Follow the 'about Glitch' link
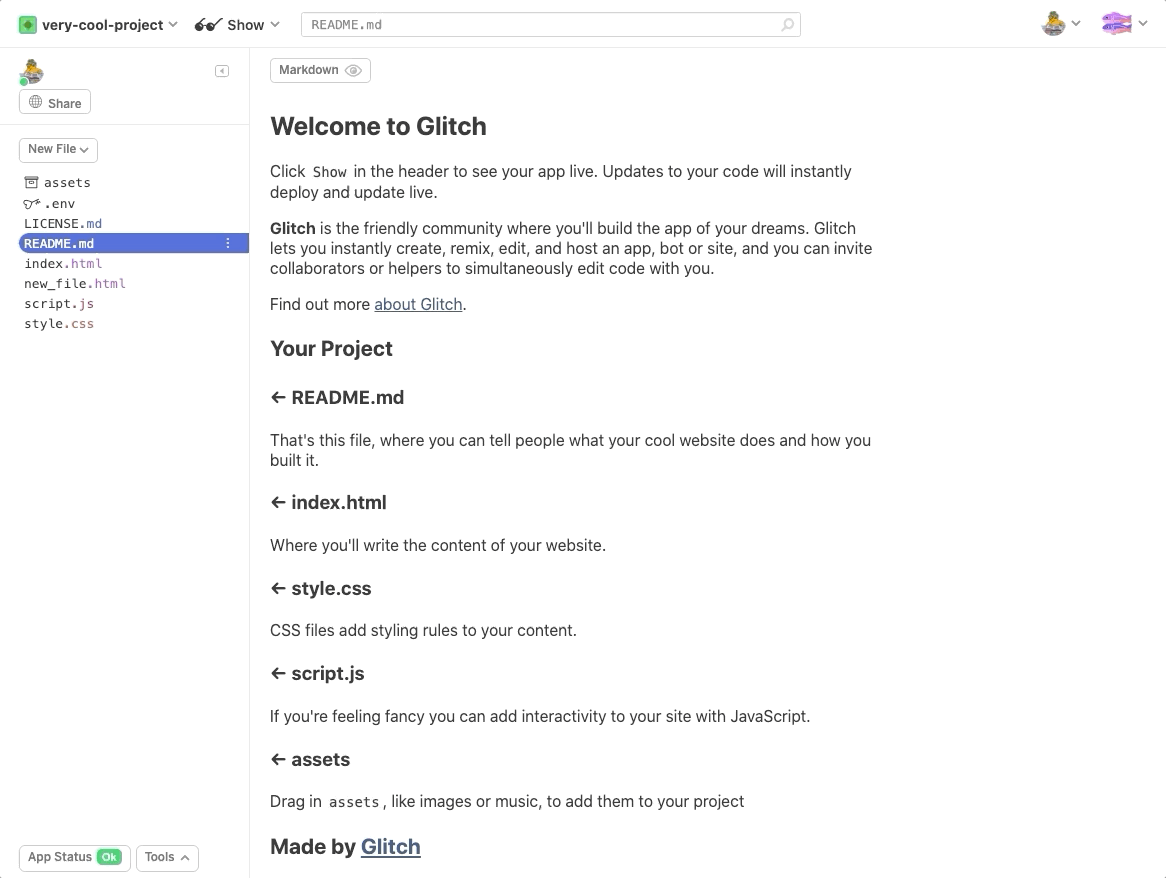 pos(418,304)
